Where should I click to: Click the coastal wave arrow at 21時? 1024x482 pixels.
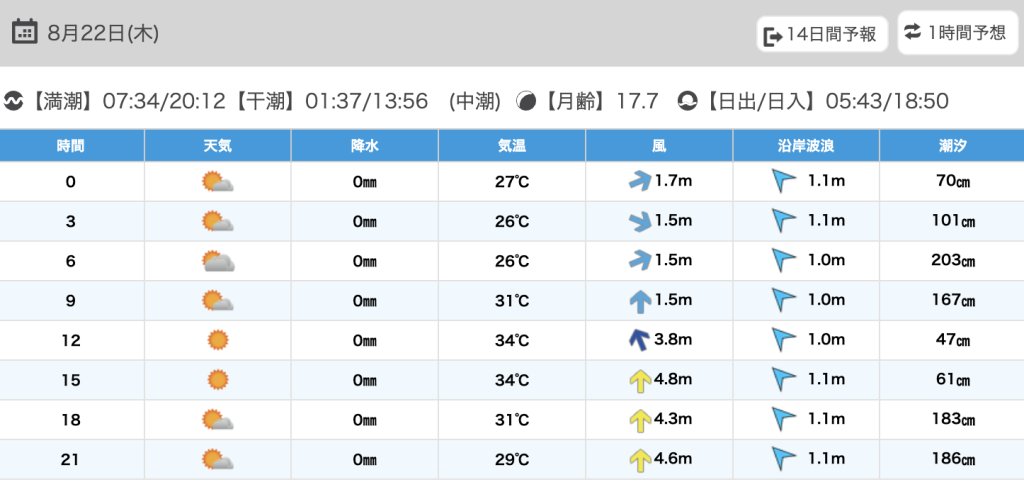[x=783, y=459]
